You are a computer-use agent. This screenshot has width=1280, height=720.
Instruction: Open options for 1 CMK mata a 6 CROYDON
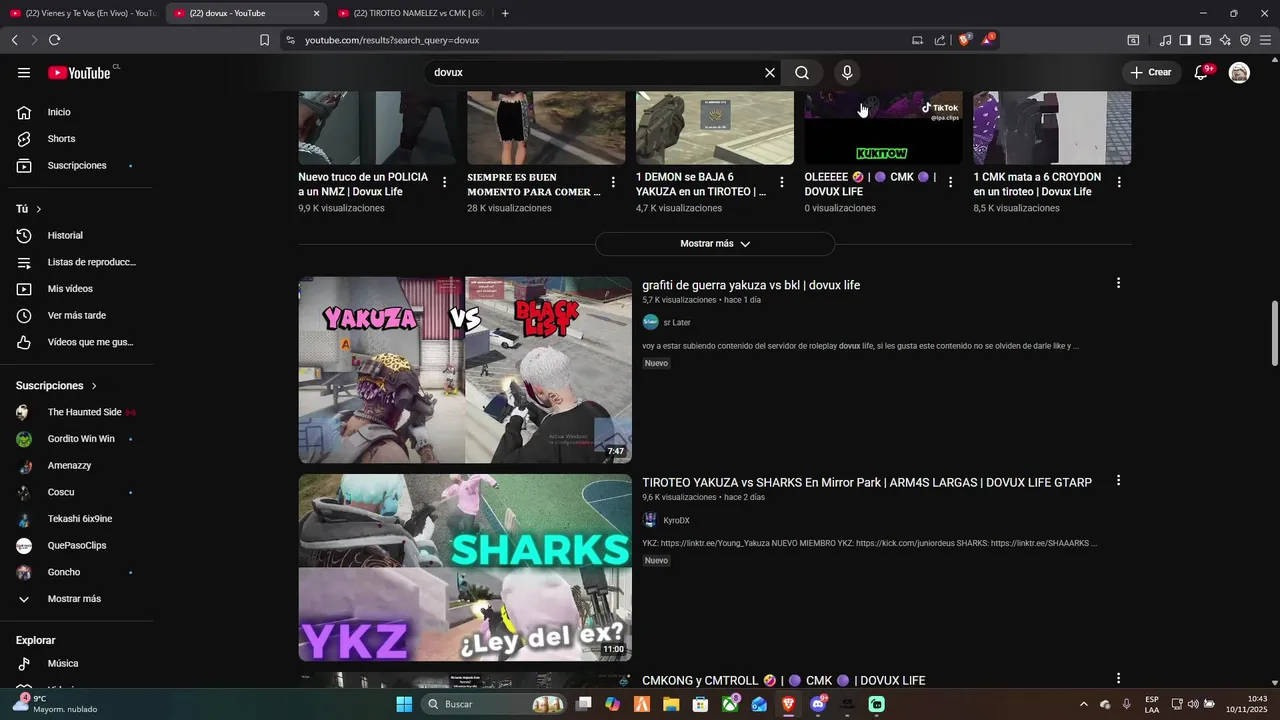tap(1119, 182)
